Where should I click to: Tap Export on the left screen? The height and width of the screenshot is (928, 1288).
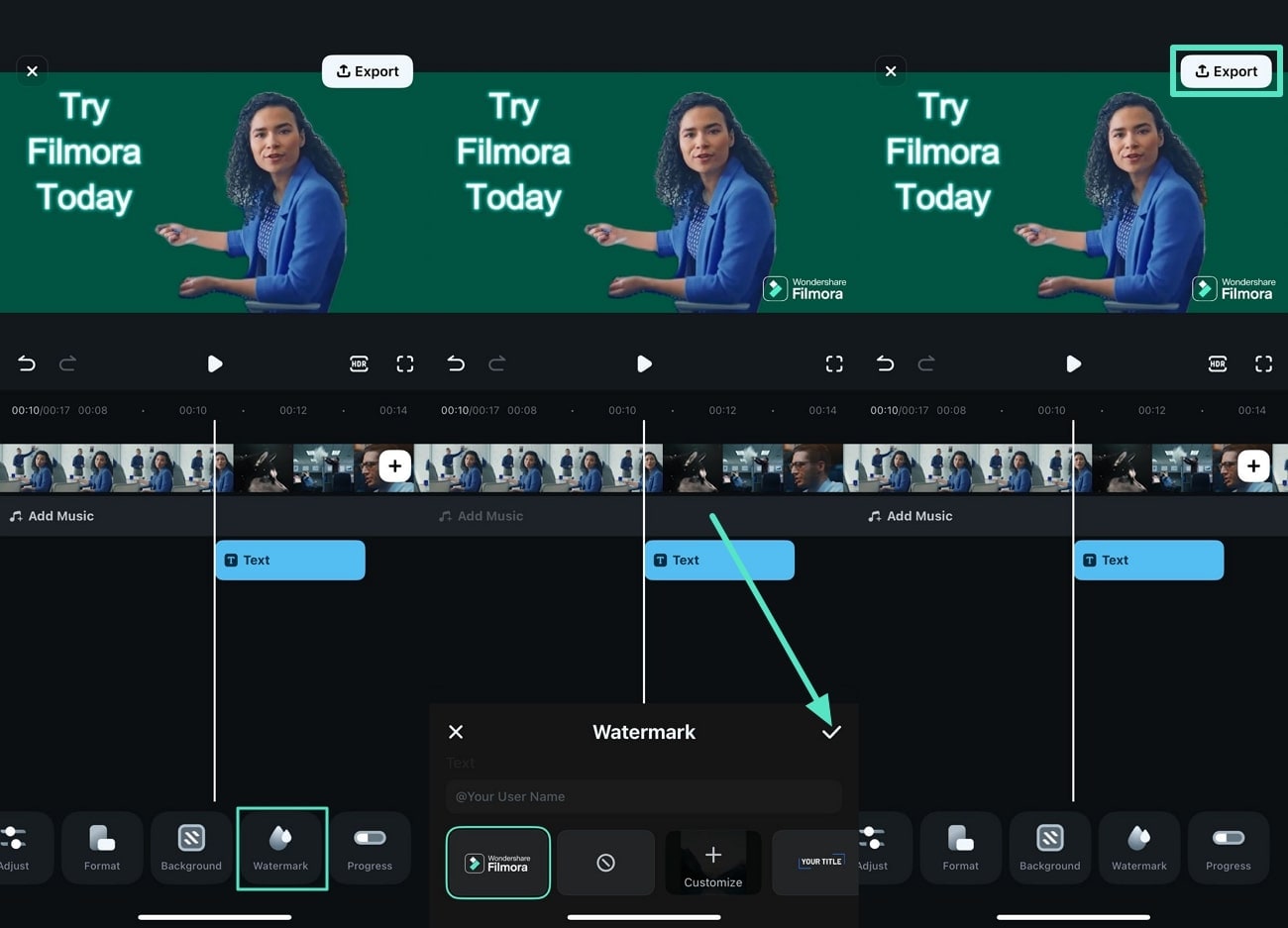368,71
